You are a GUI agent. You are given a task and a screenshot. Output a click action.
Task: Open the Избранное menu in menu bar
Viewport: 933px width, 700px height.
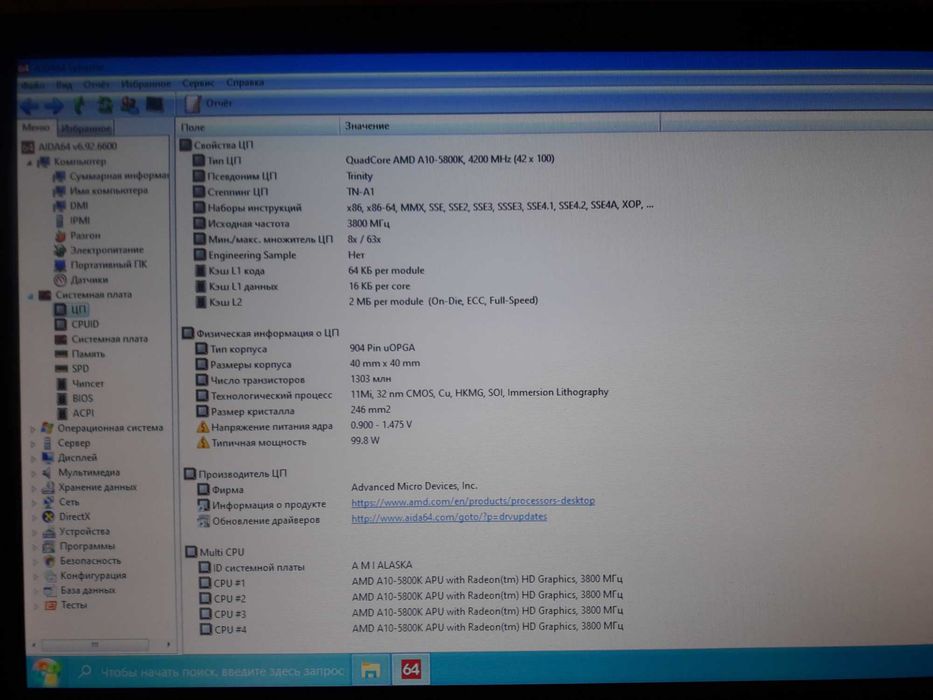click(x=146, y=84)
